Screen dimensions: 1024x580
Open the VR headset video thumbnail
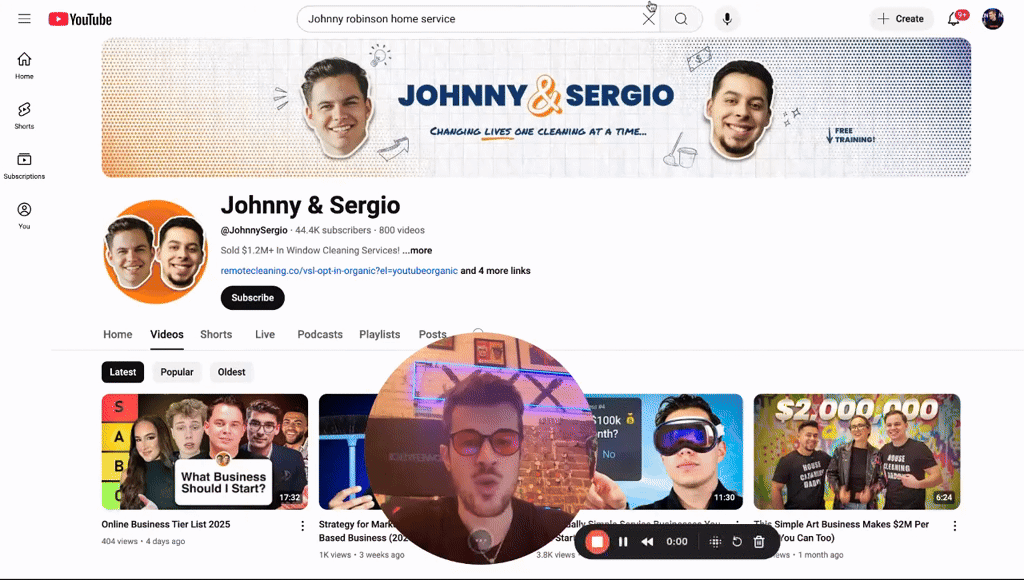(667, 451)
